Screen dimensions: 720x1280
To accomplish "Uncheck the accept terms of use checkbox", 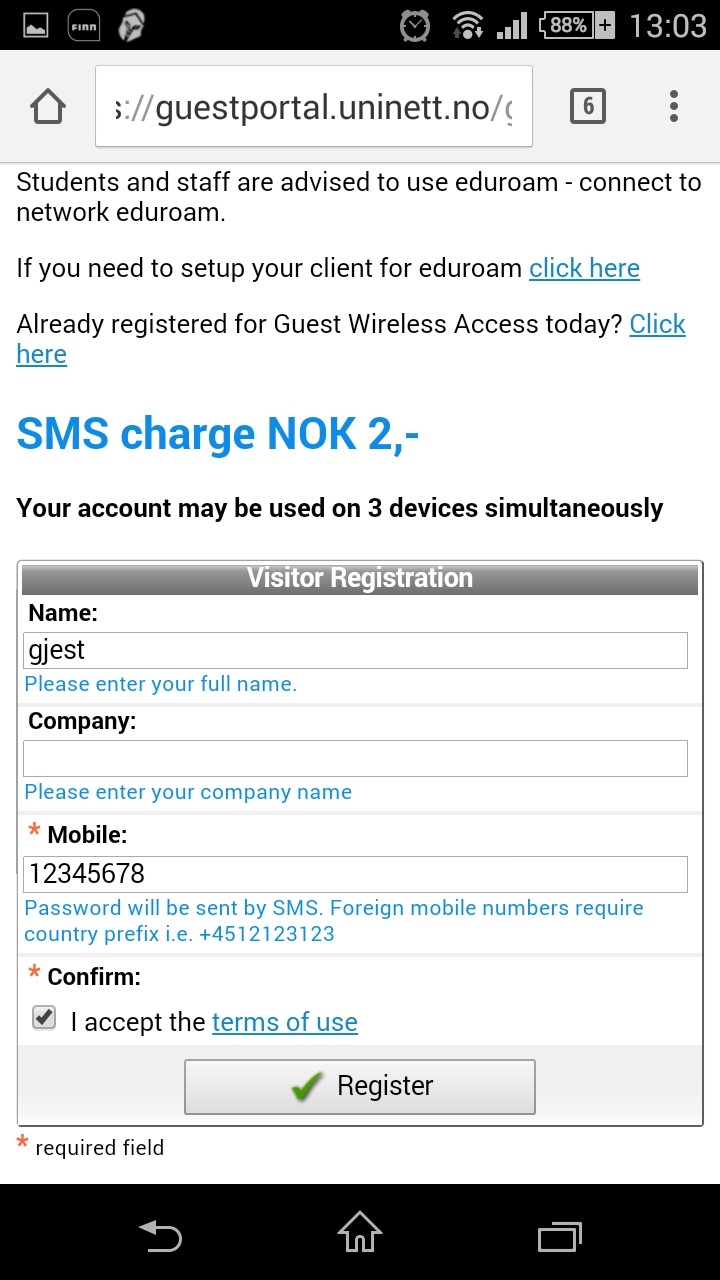I will [x=43, y=1018].
